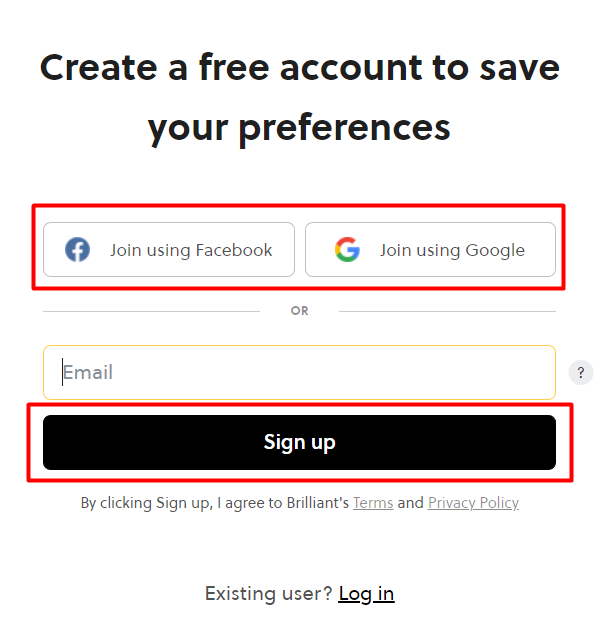This screenshot has width=607, height=631.
Task: Open the question mark help icon
Action: coord(581,373)
